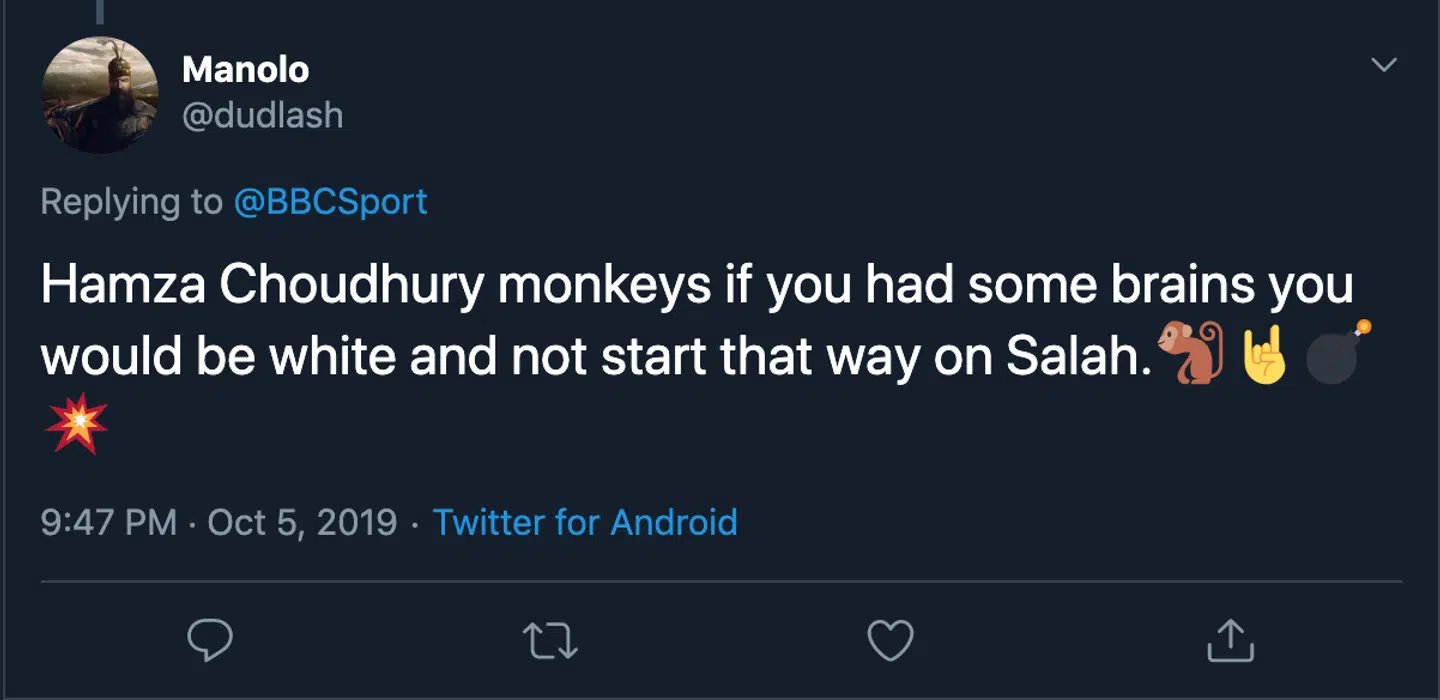Click the horizontal divider above action icons

tap(720, 581)
